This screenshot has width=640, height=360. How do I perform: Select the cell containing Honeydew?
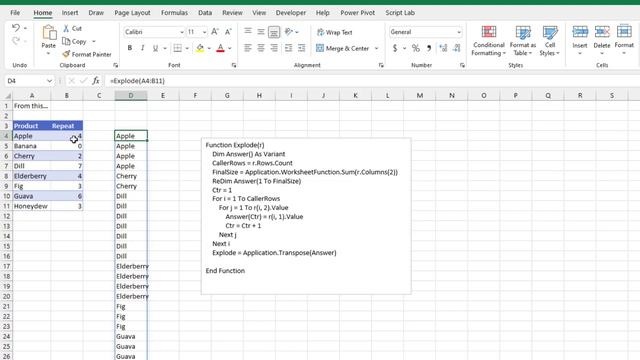[32, 206]
